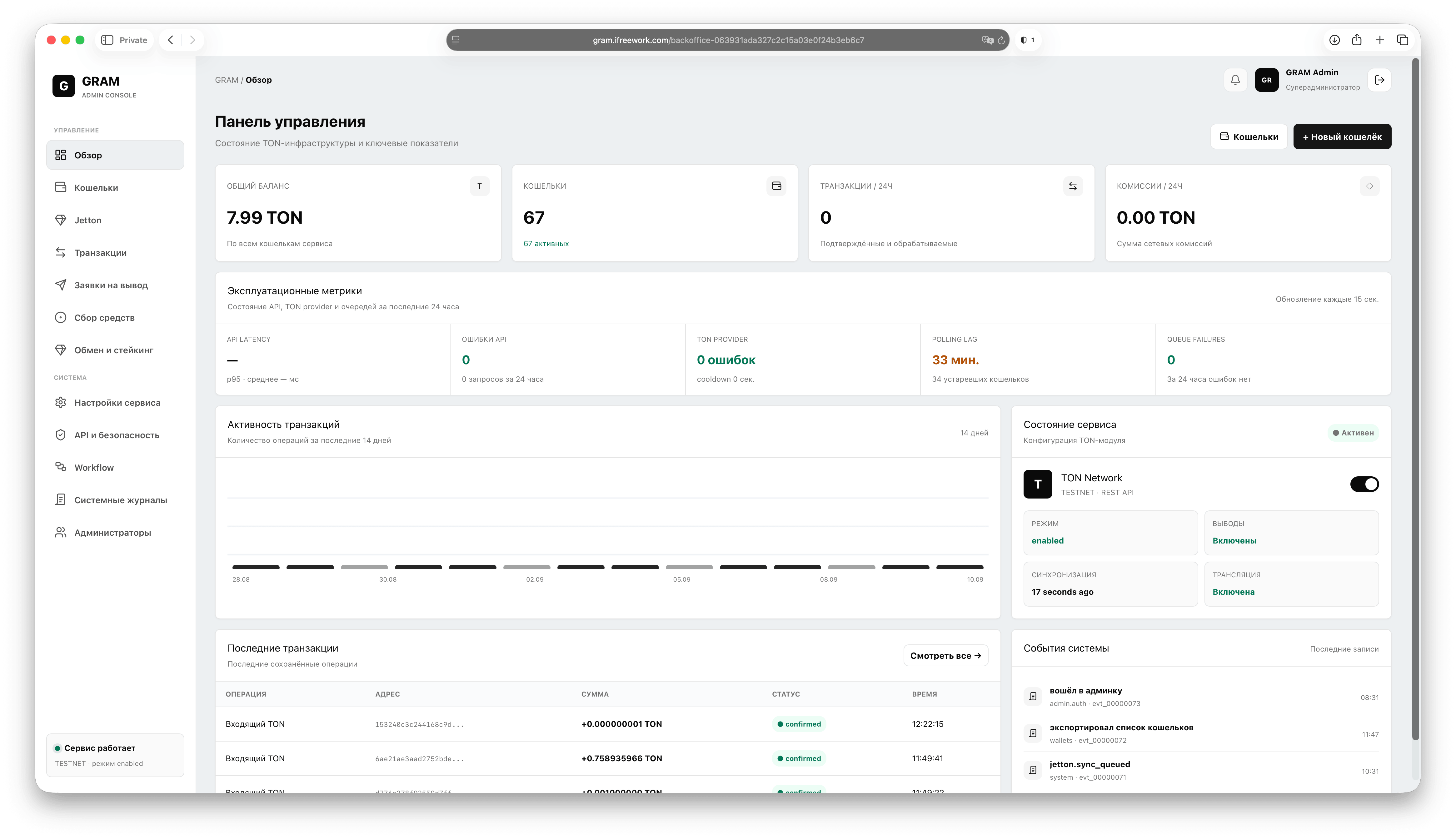Click the log icon beside вошёл в админку

tap(1033, 697)
